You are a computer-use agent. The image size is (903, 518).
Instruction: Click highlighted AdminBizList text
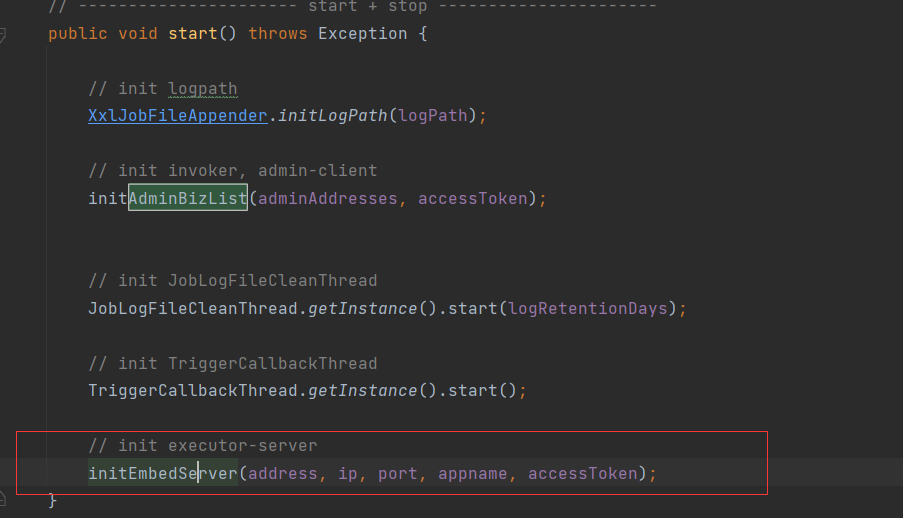(187, 198)
